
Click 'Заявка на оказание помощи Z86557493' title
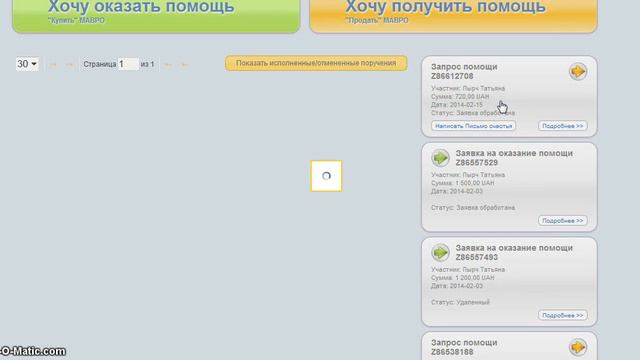(x=514, y=253)
